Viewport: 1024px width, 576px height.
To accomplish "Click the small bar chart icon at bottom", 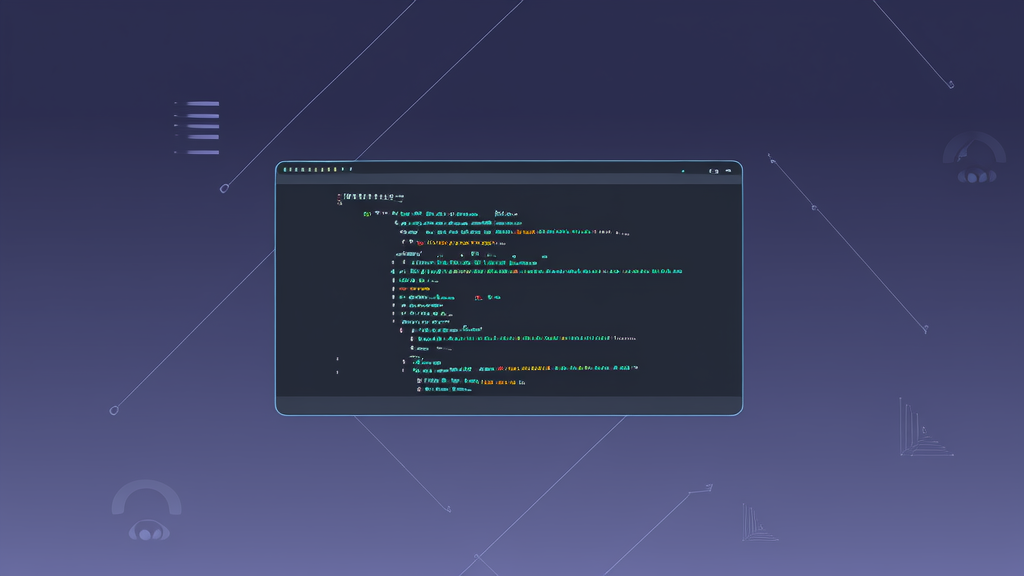I will pos(759,523).
